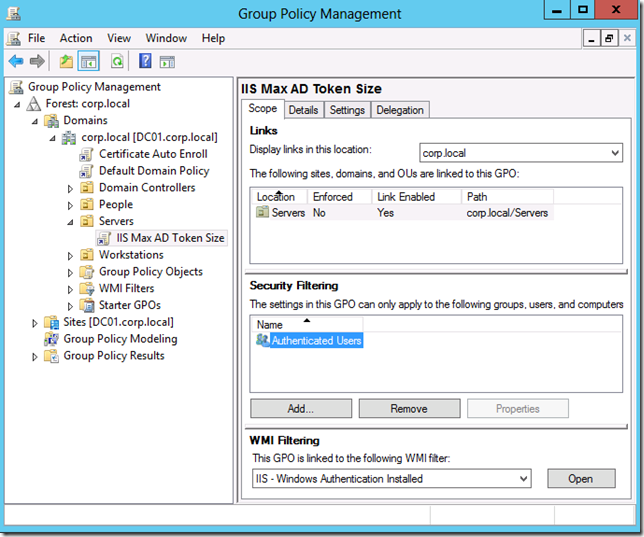Open the Action menu

75,38
